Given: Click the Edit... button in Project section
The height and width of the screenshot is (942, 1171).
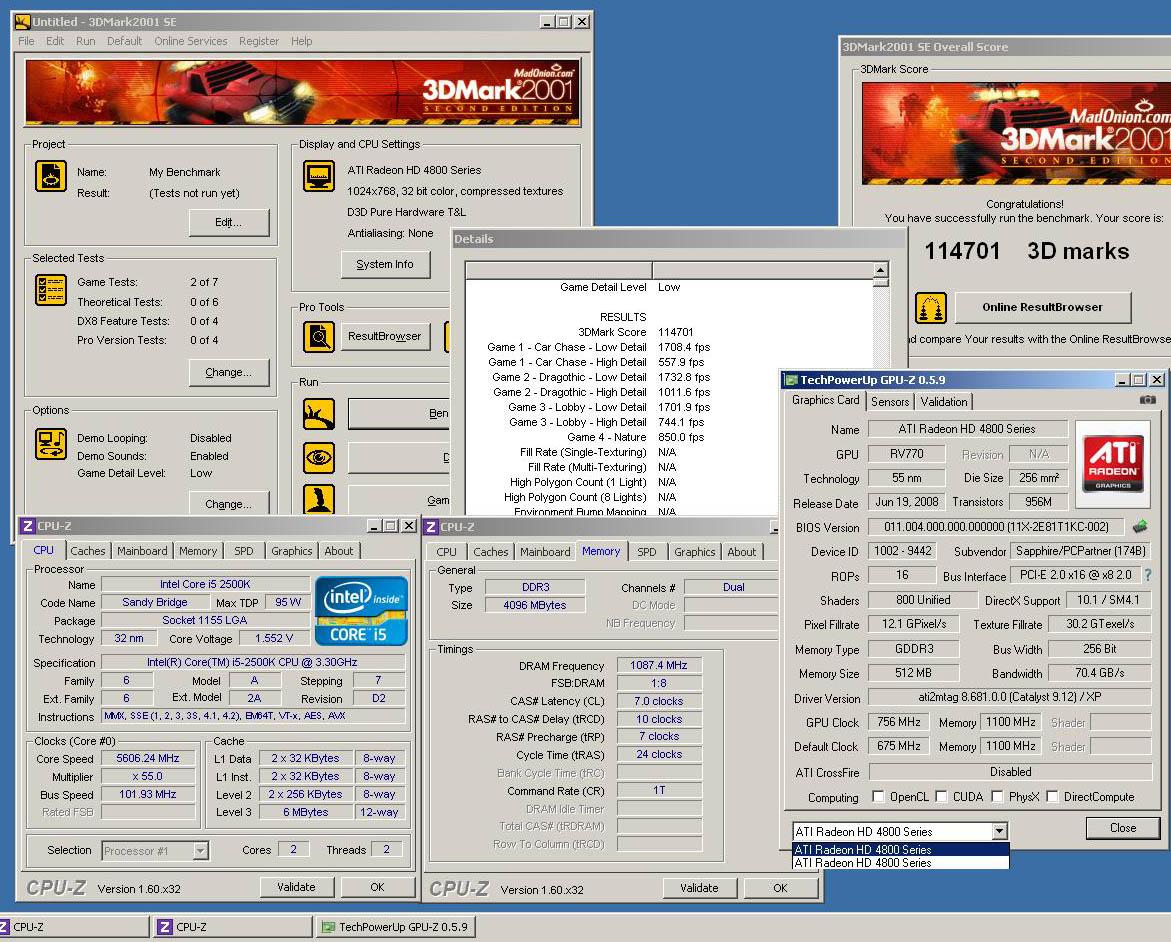Looking at the screenshot, I should point(229,223).
